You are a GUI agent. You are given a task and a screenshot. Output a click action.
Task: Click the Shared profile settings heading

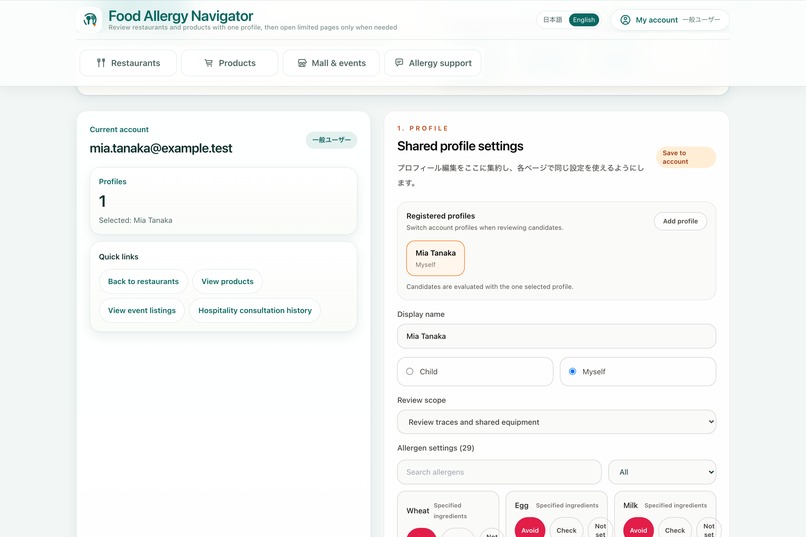point(460,146)
